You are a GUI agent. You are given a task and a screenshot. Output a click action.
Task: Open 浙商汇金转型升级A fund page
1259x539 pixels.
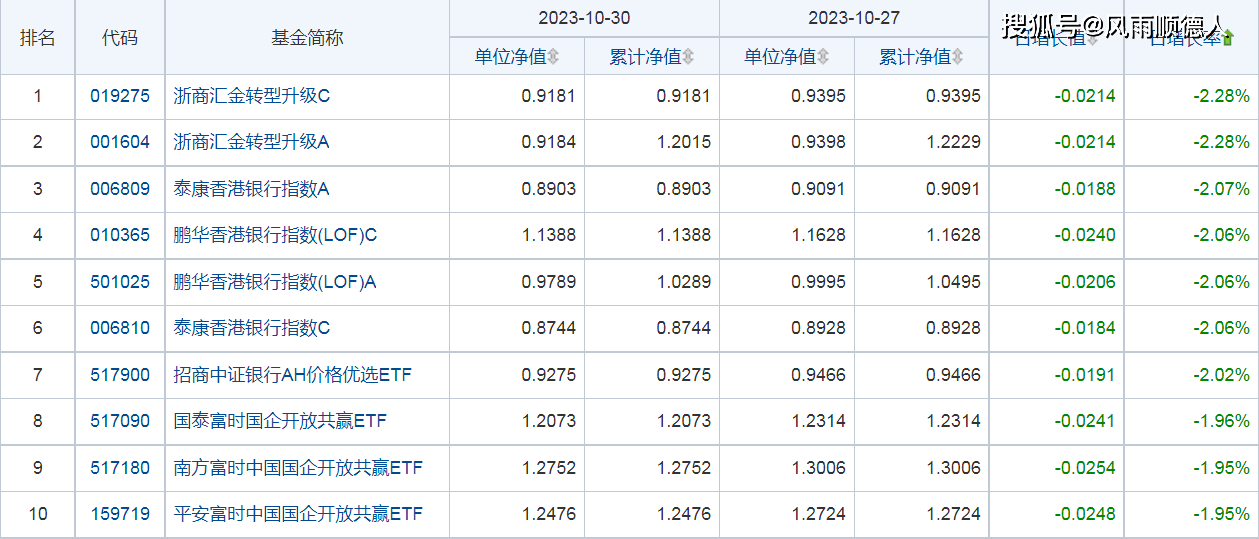pos(251,142)
